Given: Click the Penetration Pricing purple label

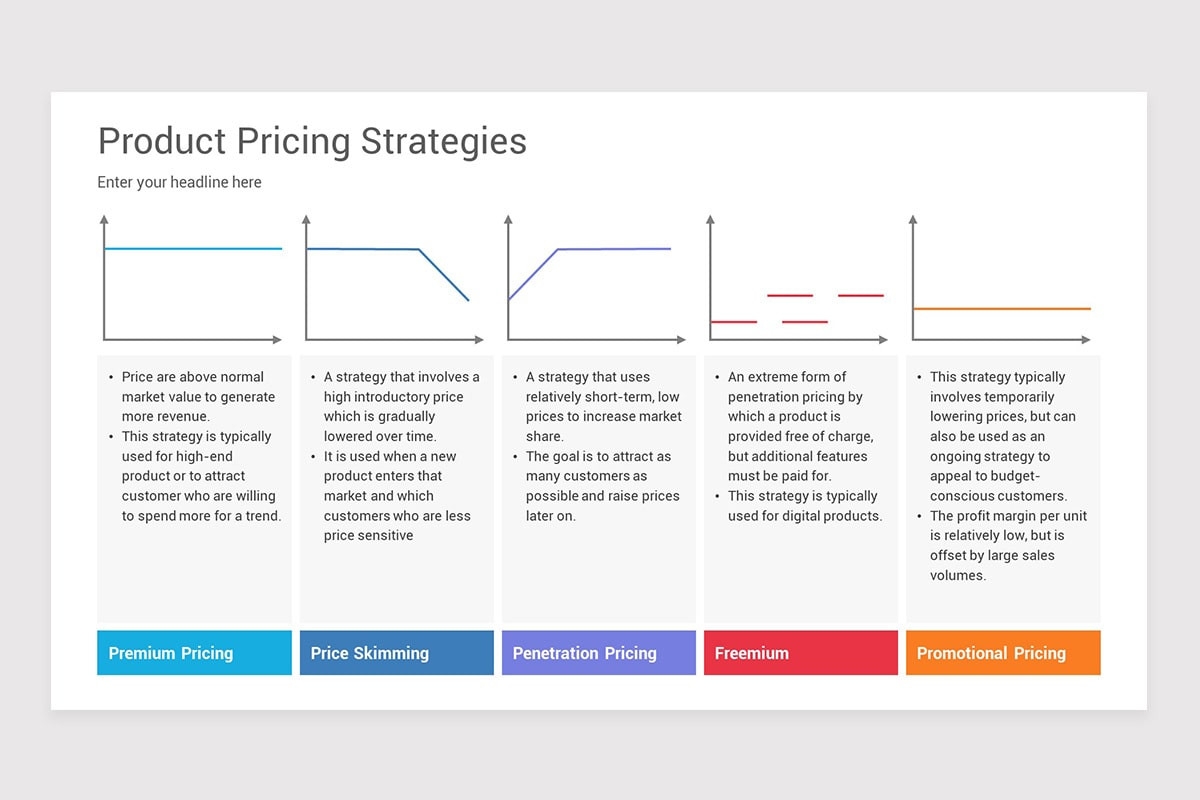Looking at the screenshot, I should [599, 652].
